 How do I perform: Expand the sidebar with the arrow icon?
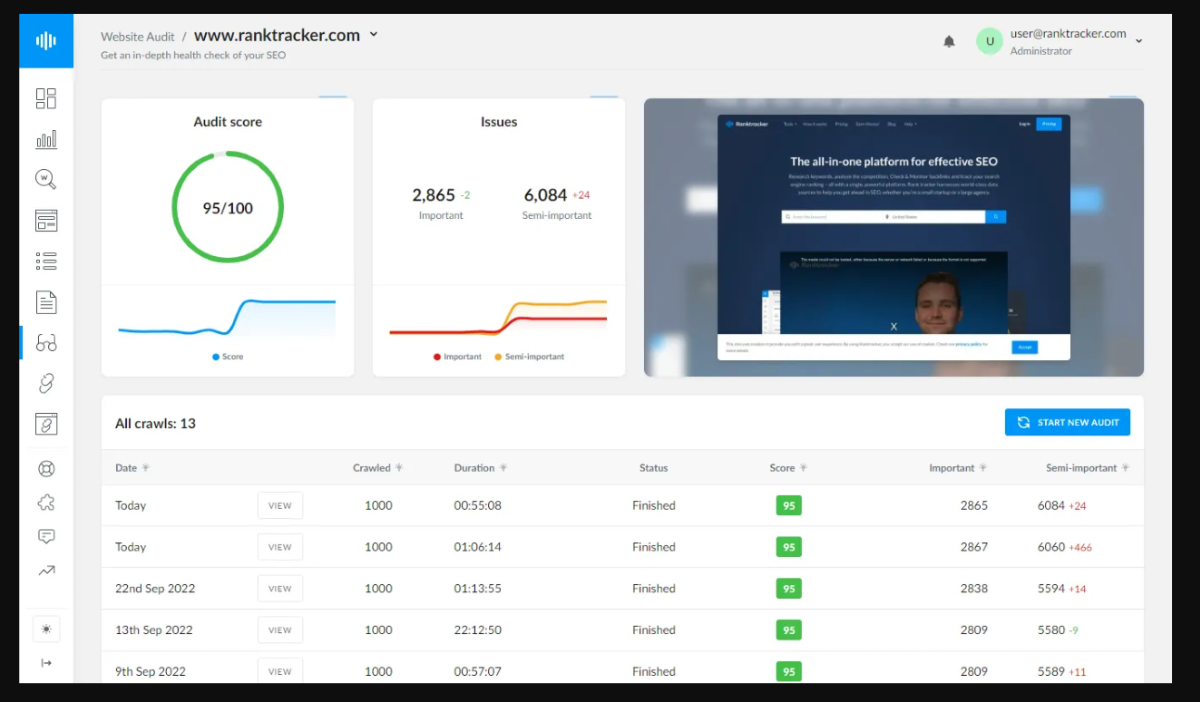pos(46,663)
